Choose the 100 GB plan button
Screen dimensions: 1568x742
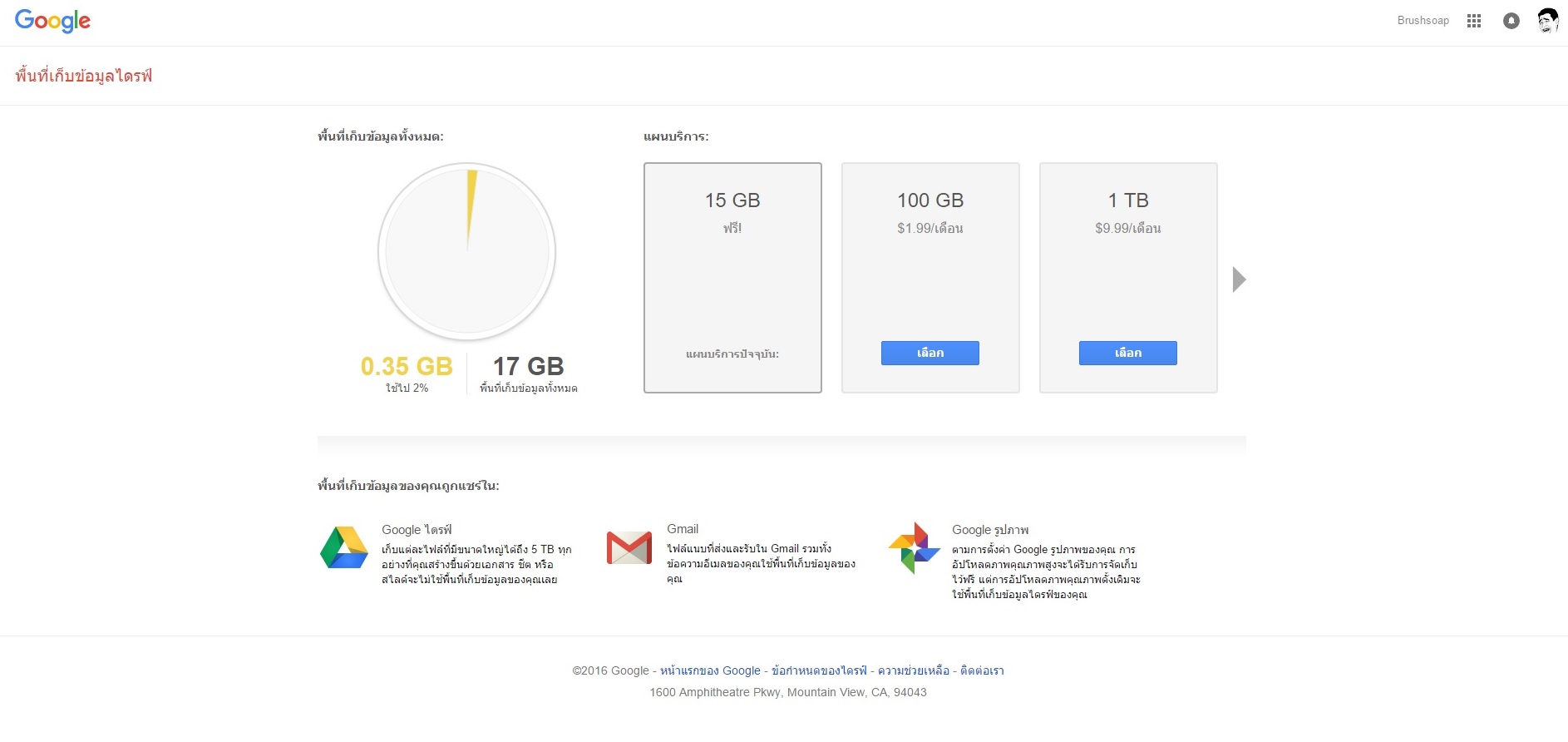pos(929,353)
